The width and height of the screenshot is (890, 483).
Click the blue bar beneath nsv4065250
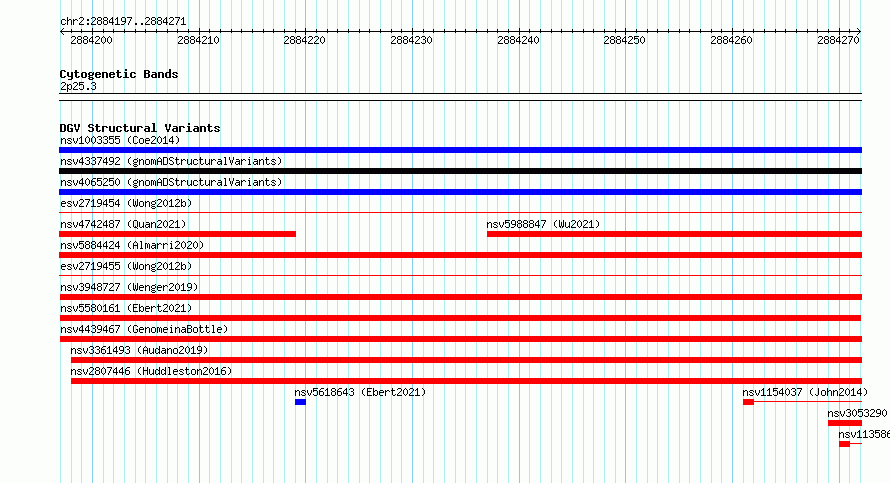(460, 192)
